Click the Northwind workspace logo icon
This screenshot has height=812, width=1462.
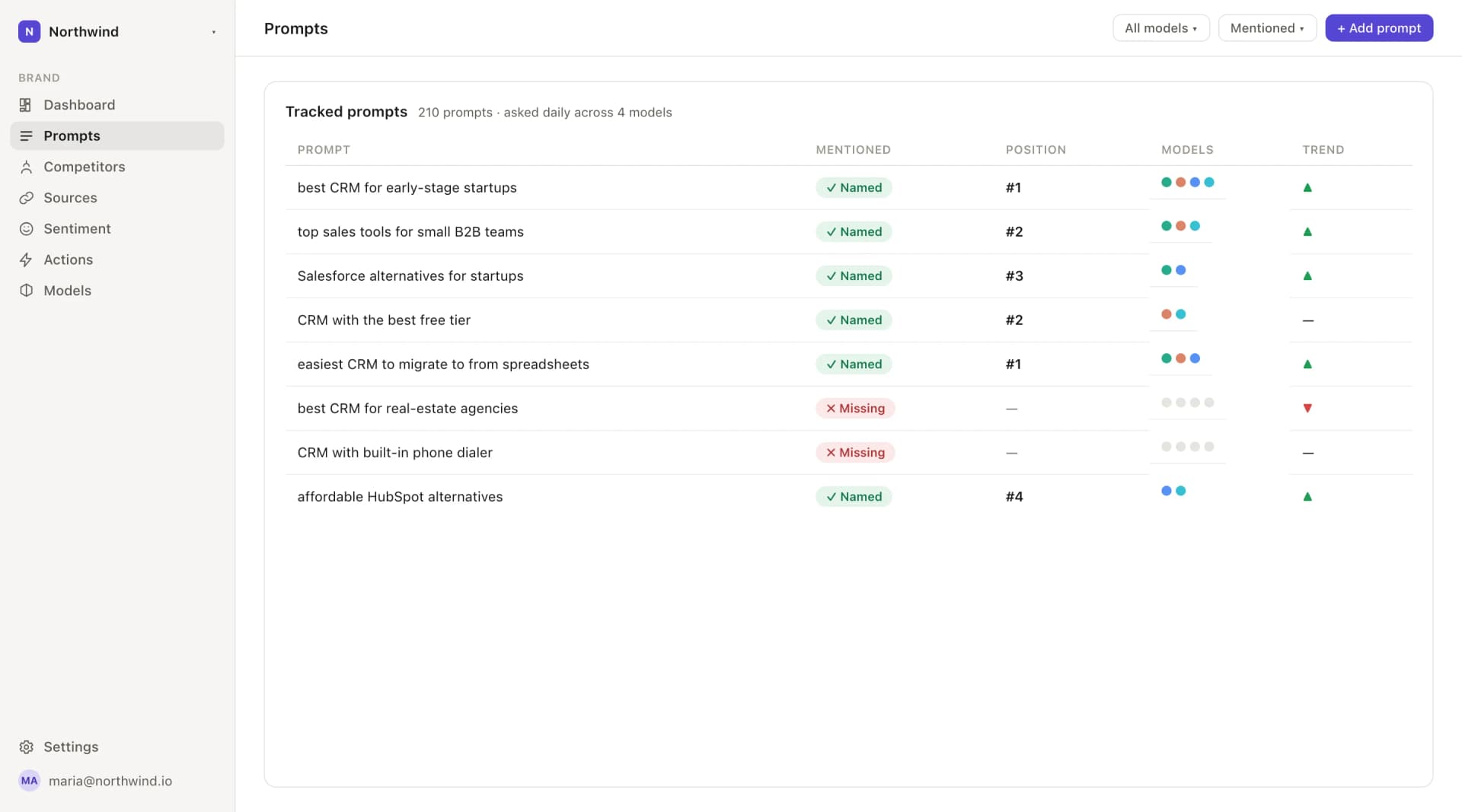(29, 31)
